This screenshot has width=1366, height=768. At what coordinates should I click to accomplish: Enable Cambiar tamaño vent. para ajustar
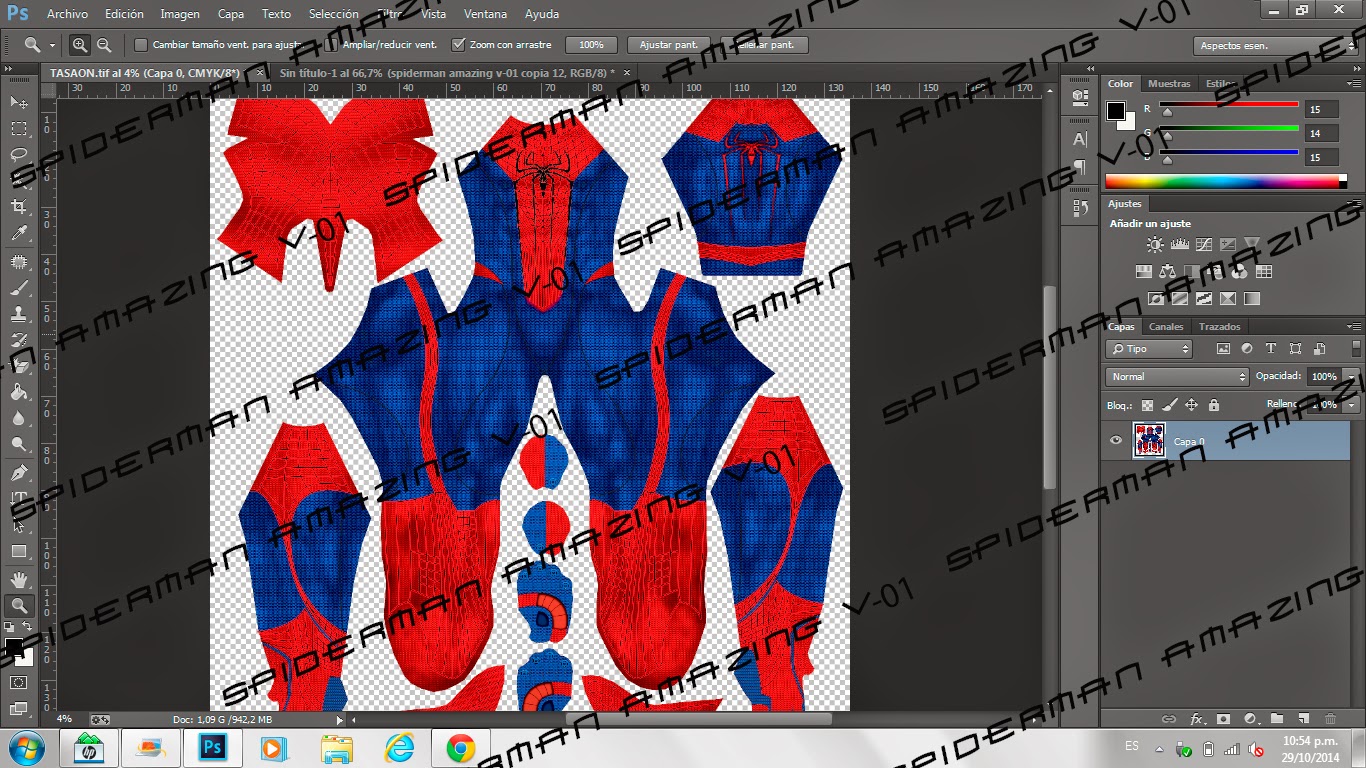coord(140,45)
